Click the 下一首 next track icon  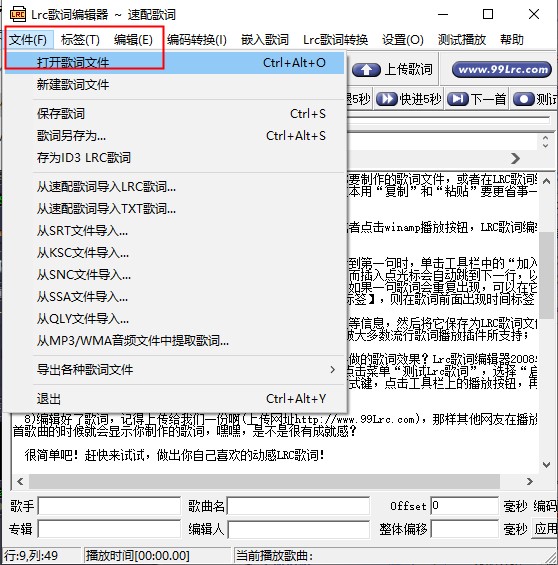[x=458, y=99]
